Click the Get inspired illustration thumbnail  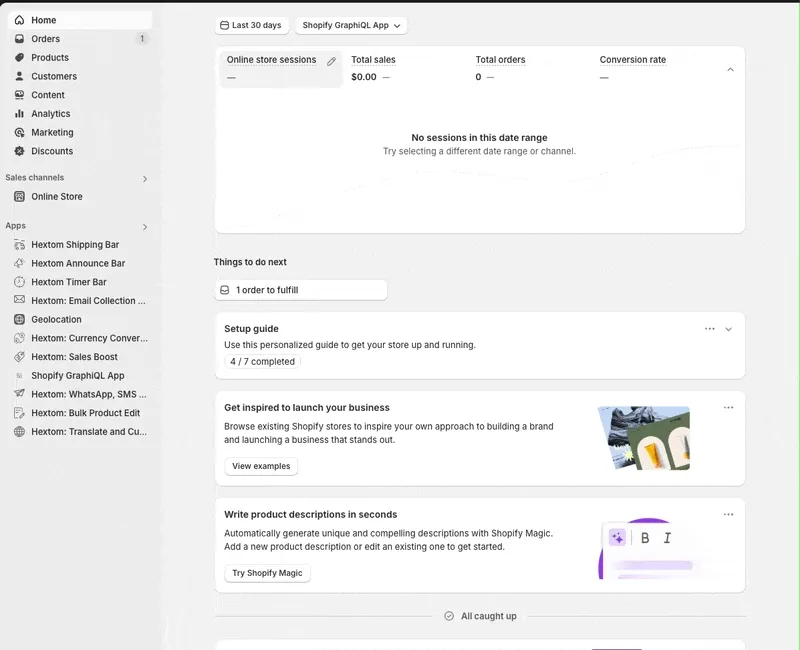point(644,438)
